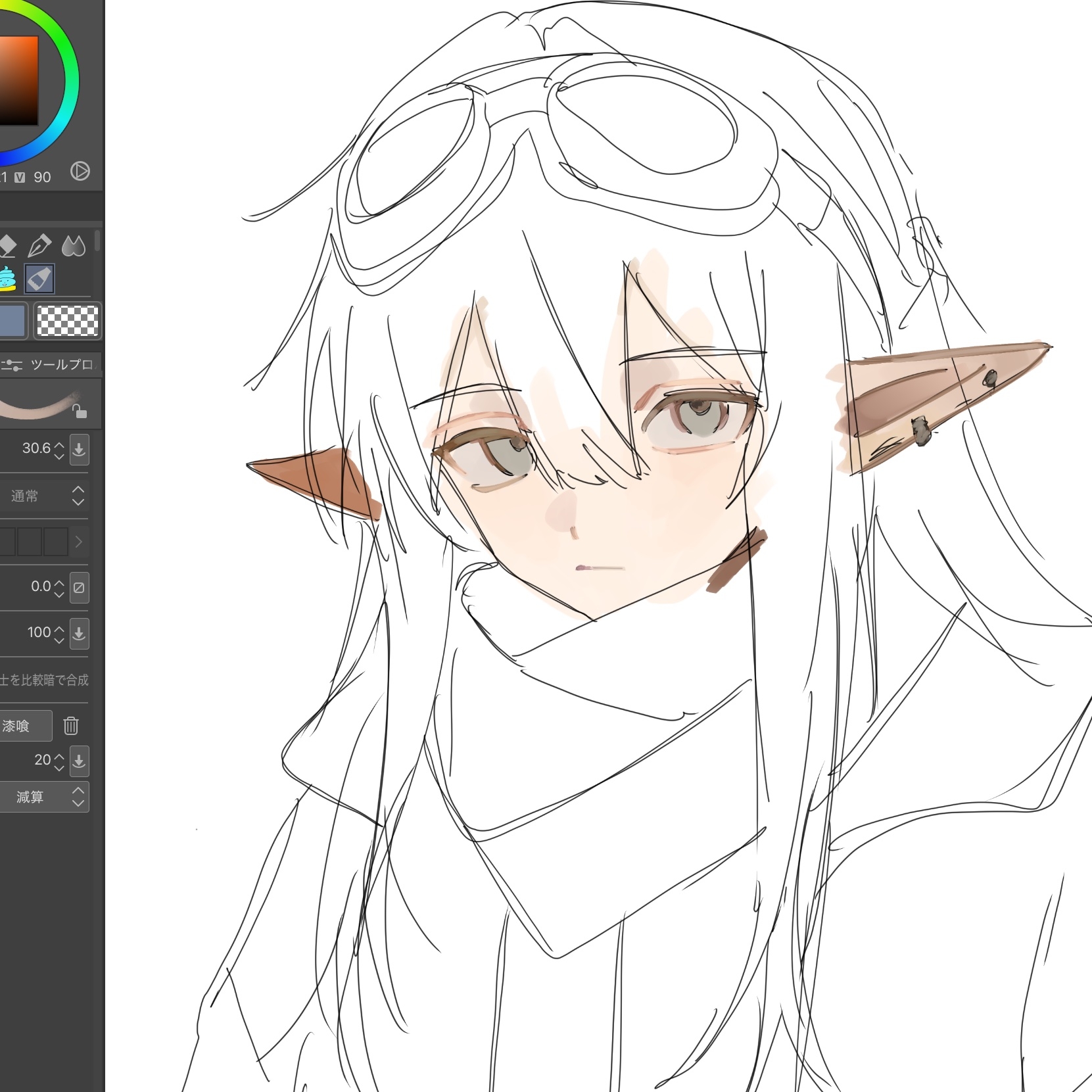
Task: Open pressure settings beside 30.6 value
Action: [79, 449]
